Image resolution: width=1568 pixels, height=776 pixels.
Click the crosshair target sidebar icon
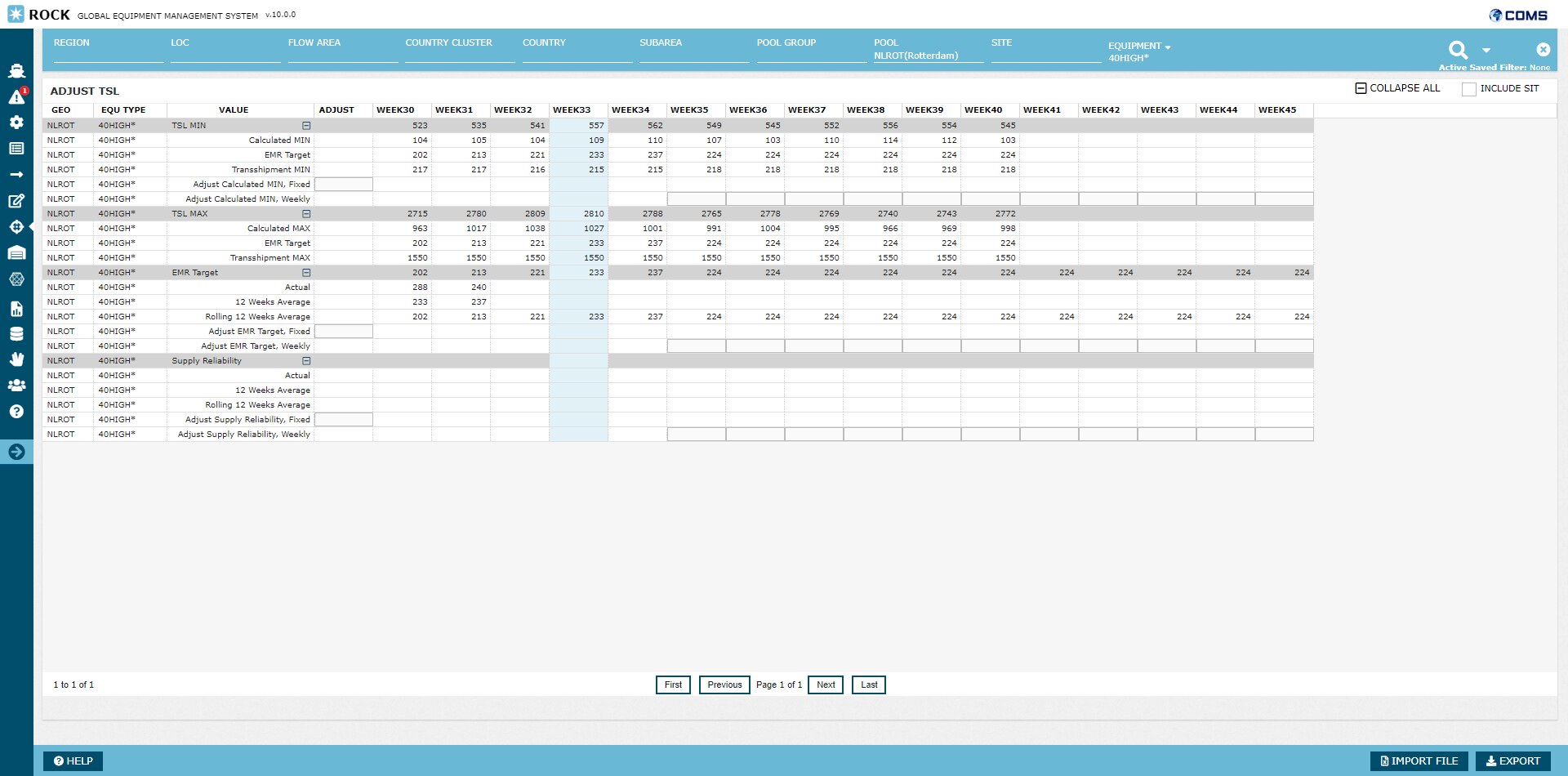16,227
